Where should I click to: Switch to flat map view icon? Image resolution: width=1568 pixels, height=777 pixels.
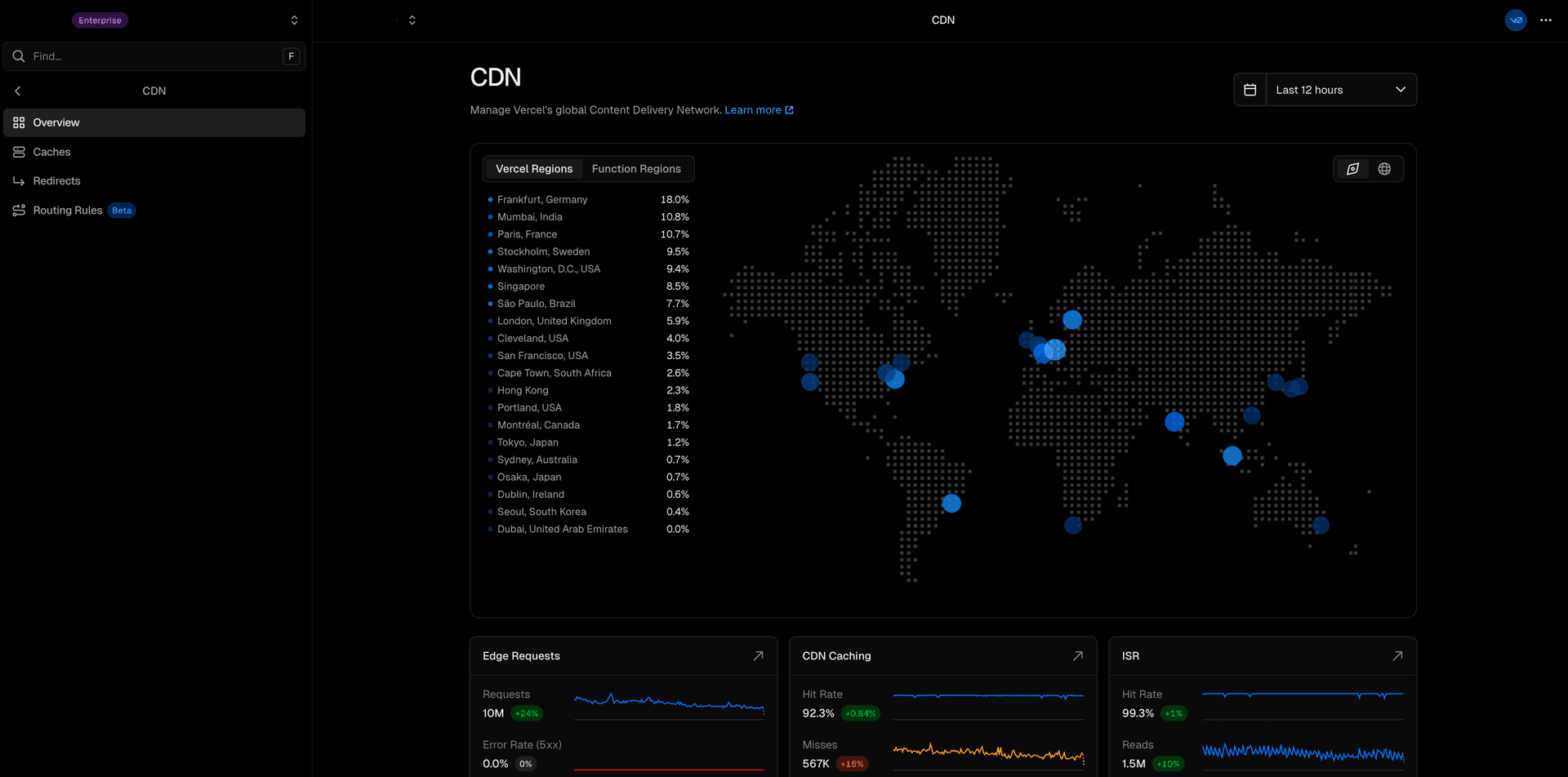tap(1352, 169)
